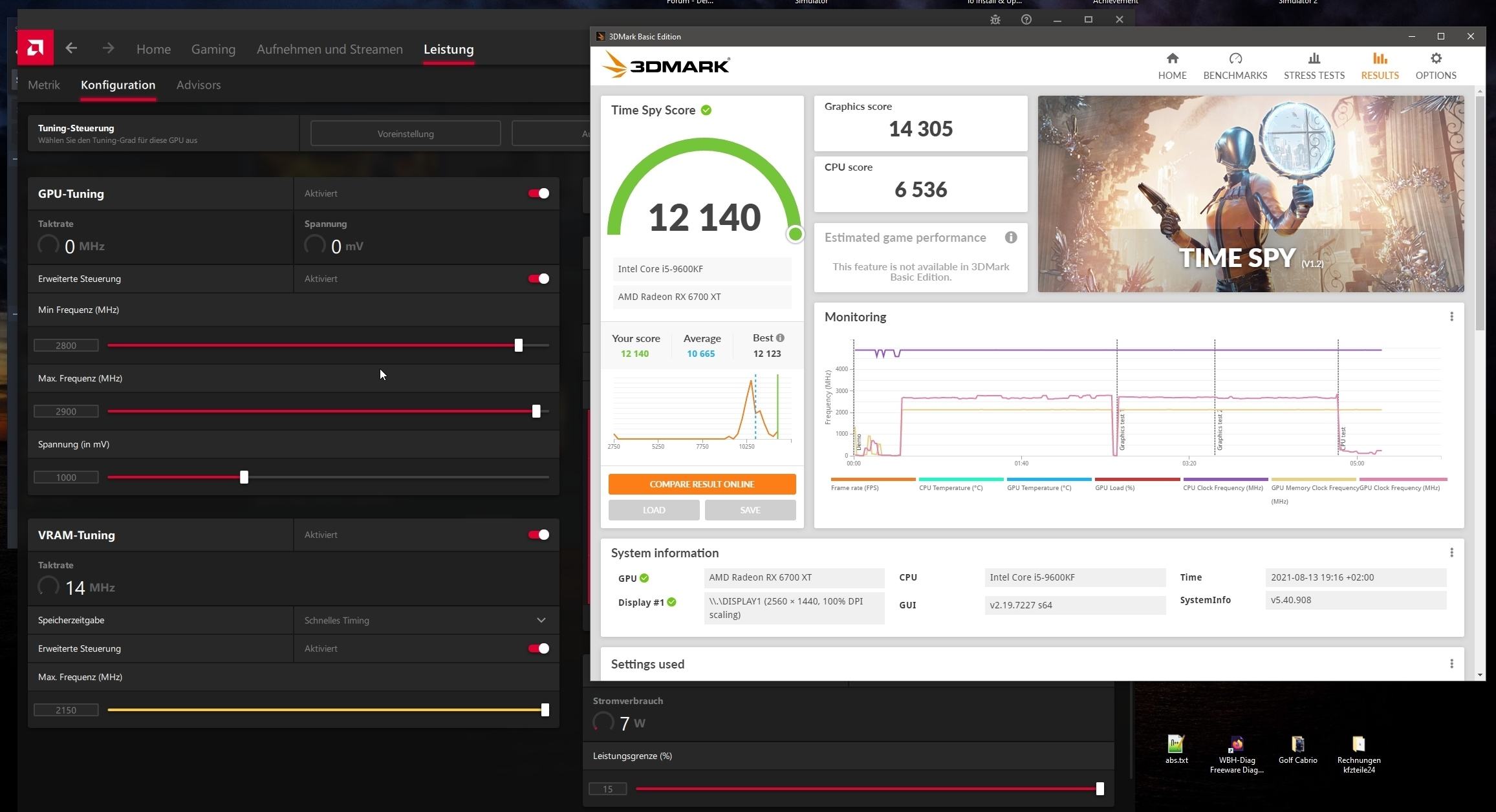Click the SystemInfo v5.40.908 value
Viewport: 1496px width, 812px height.
(x=1356, y=600)
